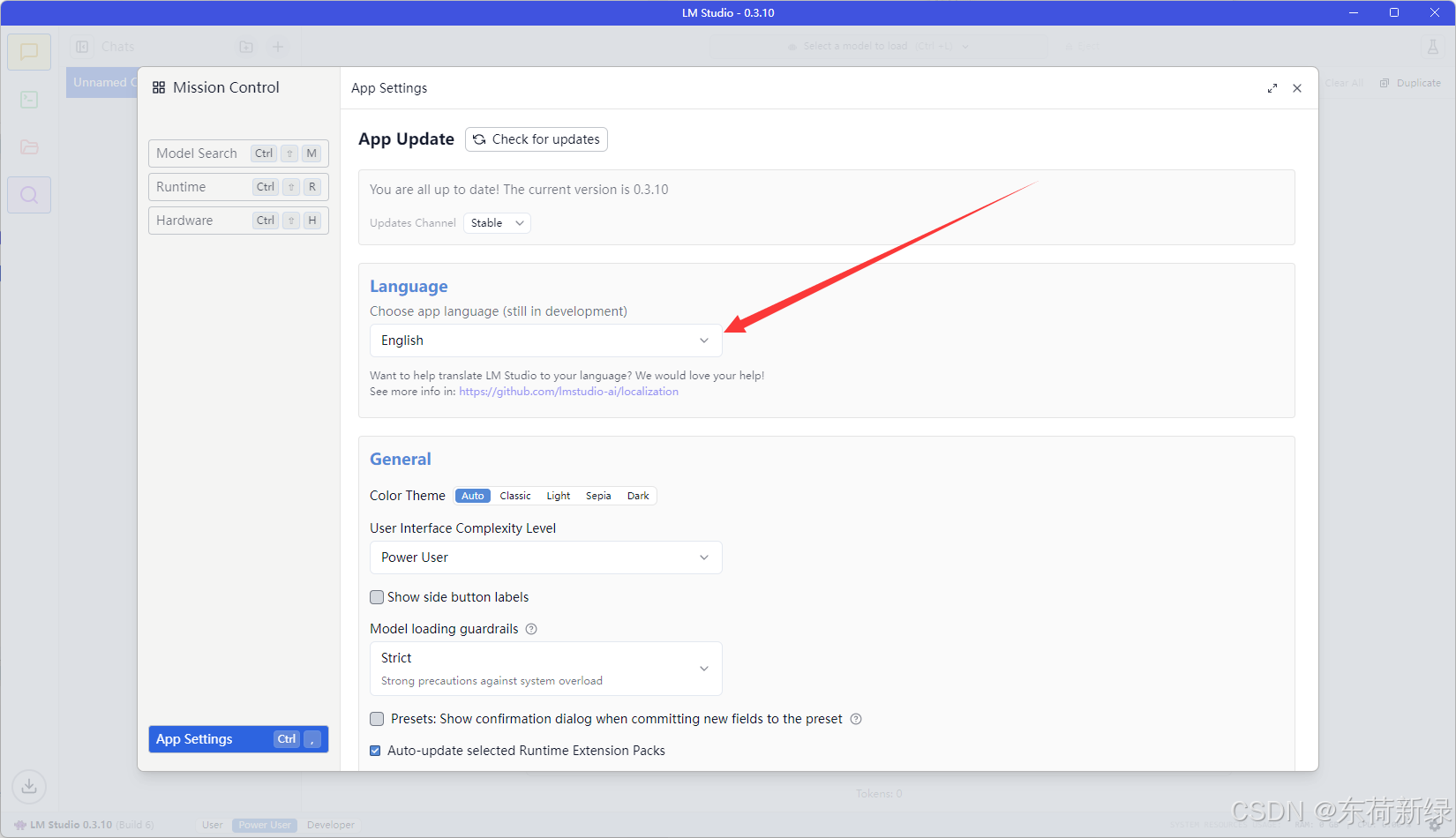Open the Runtime tab in Mission Control
Image resolution: width=1456 pixels, height=838 pixels.
pyautogui.click(x=238, y=187)
